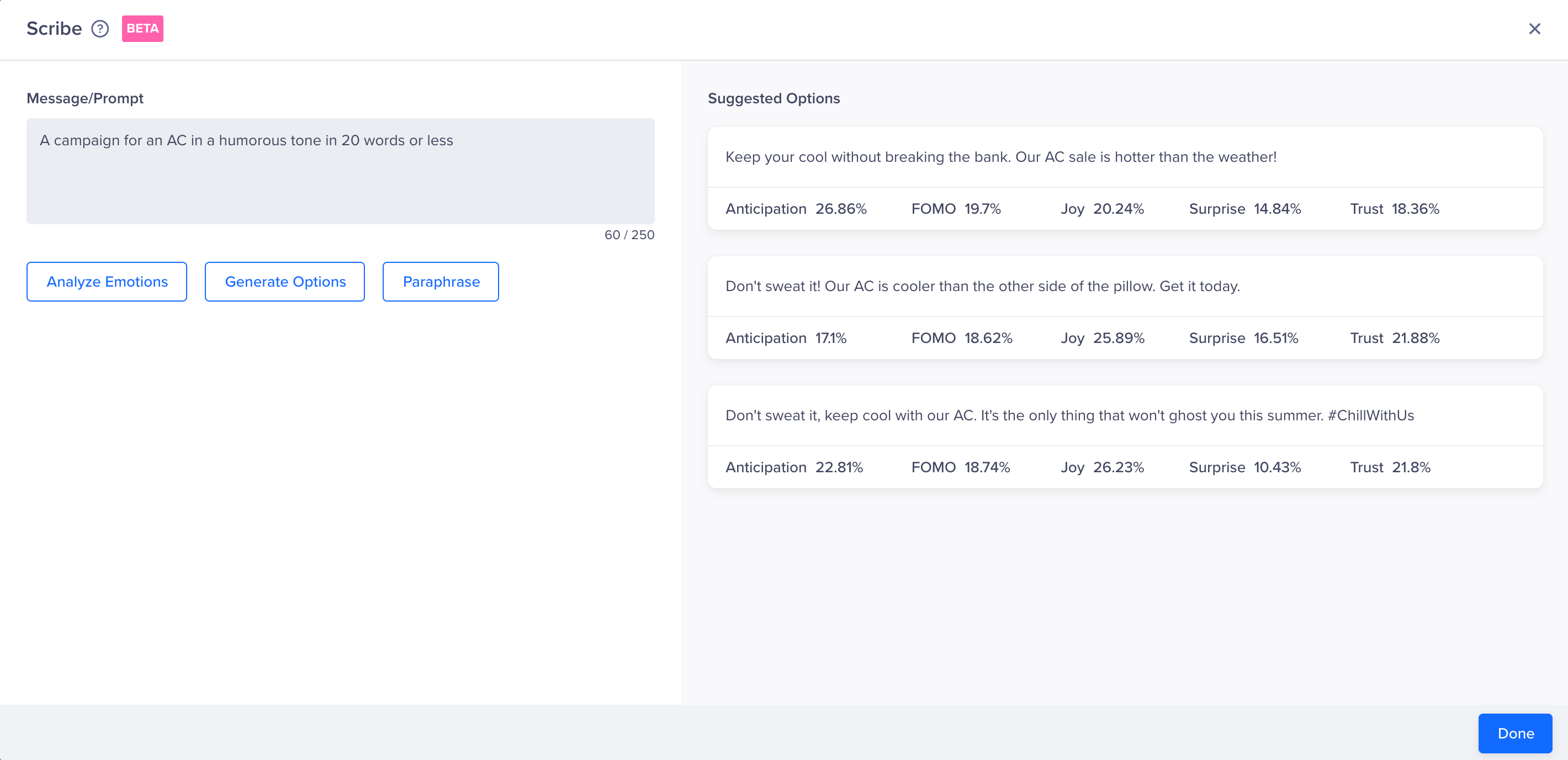Click the 60 / 250 character counter

(629, 235)
